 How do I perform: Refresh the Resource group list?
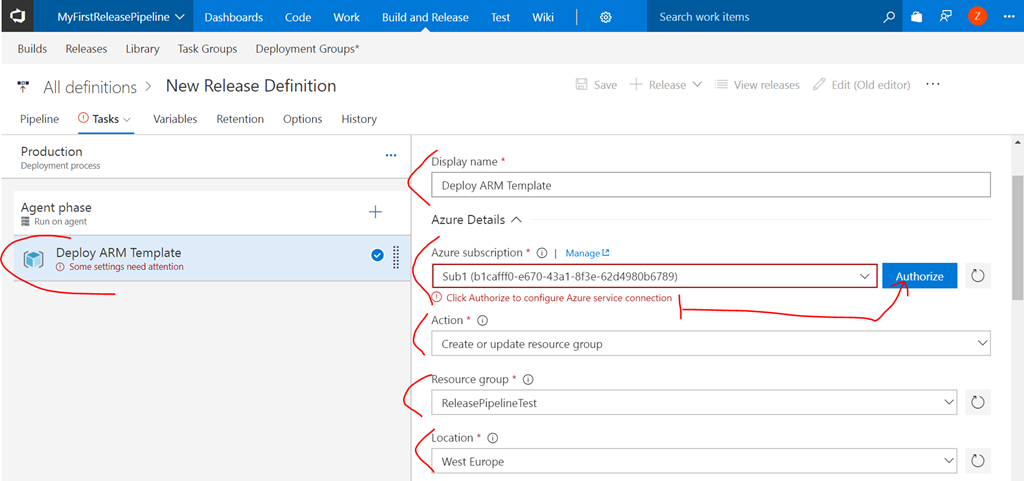pos(978,402)
